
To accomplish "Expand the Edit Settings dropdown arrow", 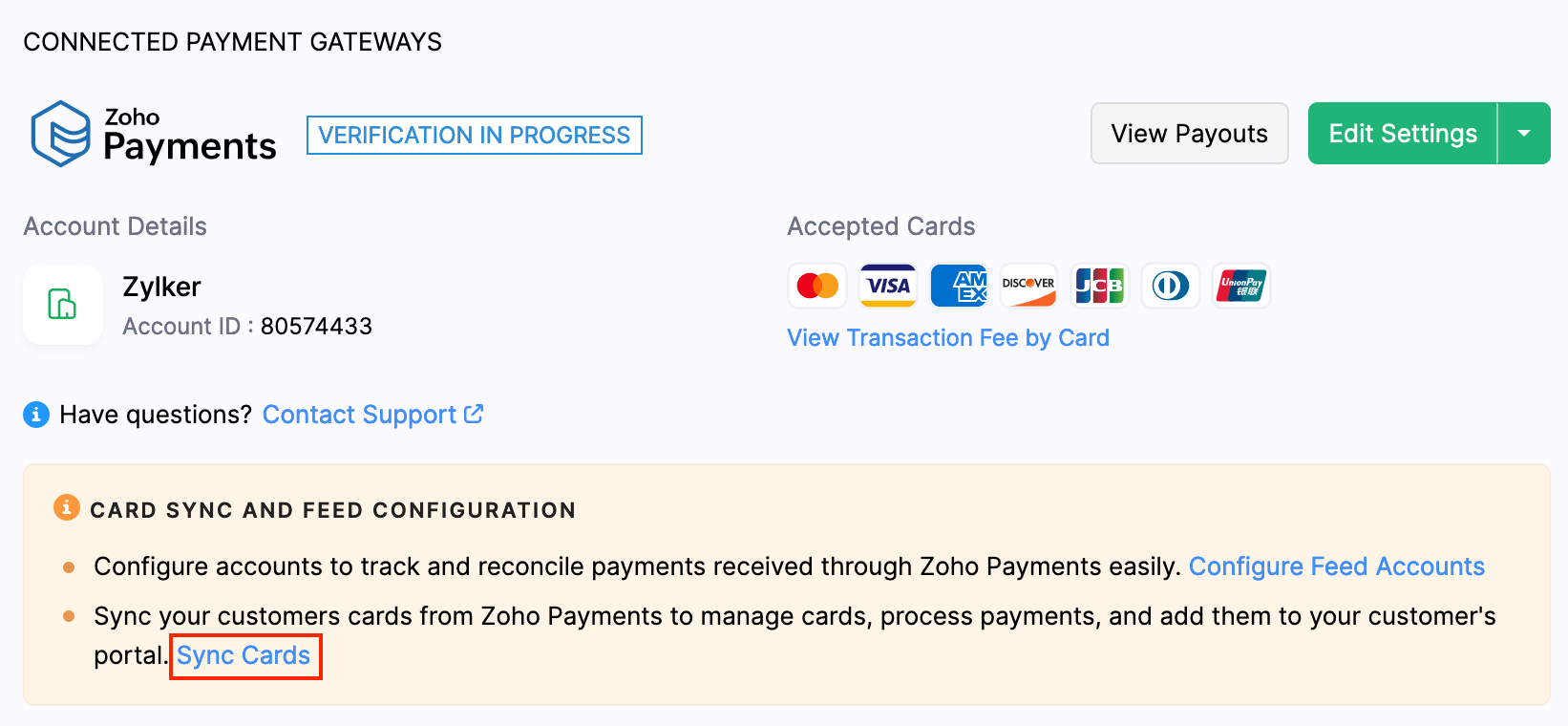I will pos(1524,134).
